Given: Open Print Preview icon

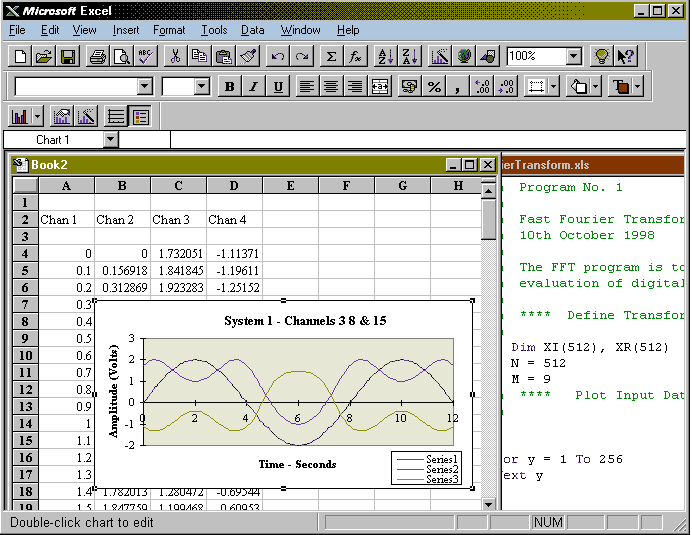Looking at the screenshot, I should tap(122, 57).
